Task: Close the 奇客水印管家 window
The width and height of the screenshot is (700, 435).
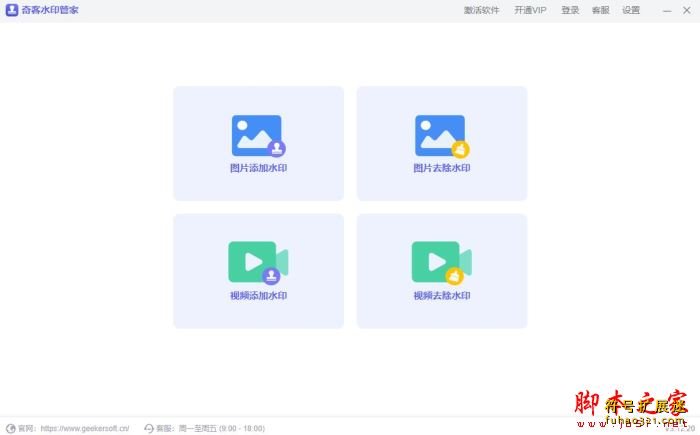Action: pos(687,10)
